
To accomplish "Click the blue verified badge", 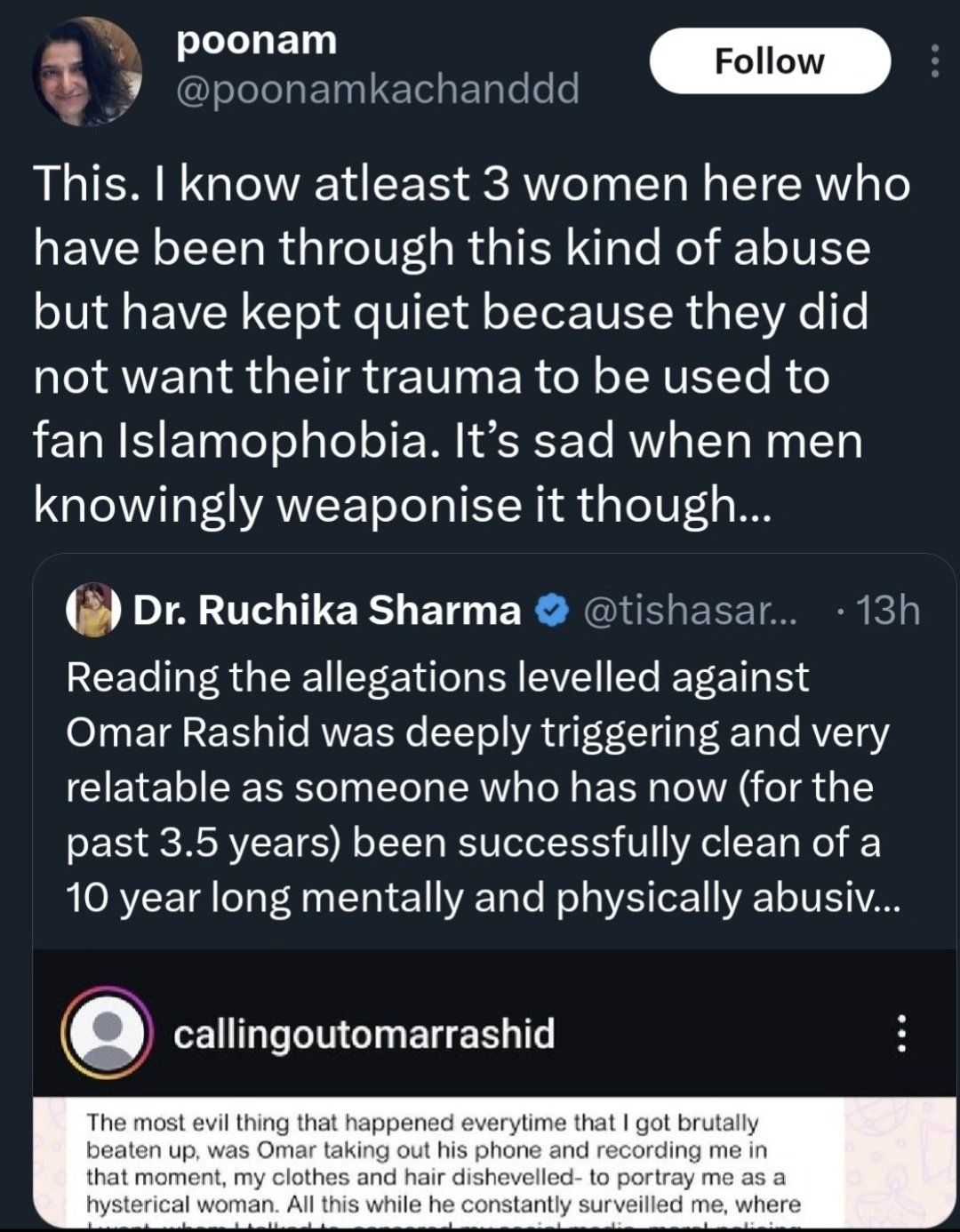I will [552, 611].
